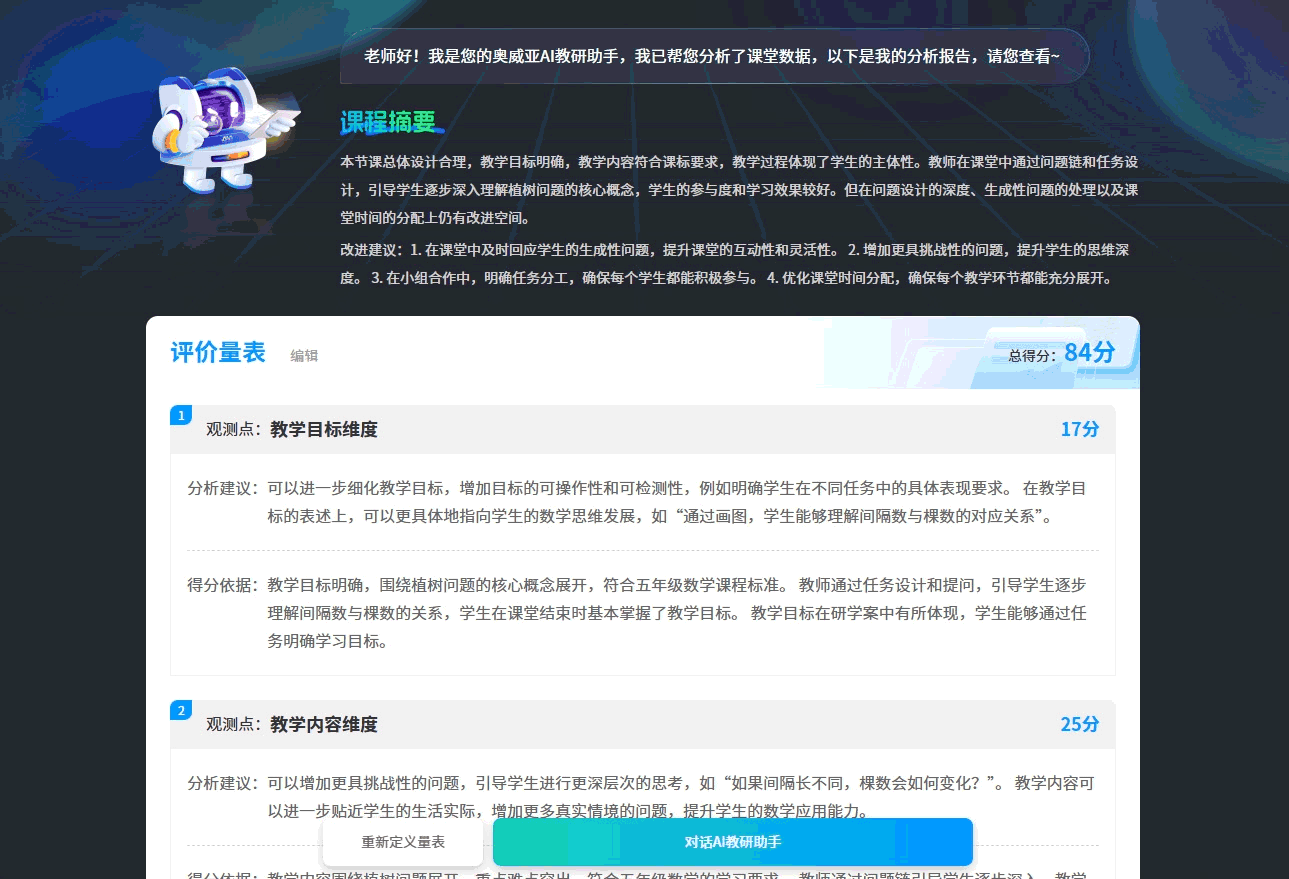Viewport: 1289px width, 879px height.
Task: Click the number 1 observation point badge
Action: coord(180,414)
